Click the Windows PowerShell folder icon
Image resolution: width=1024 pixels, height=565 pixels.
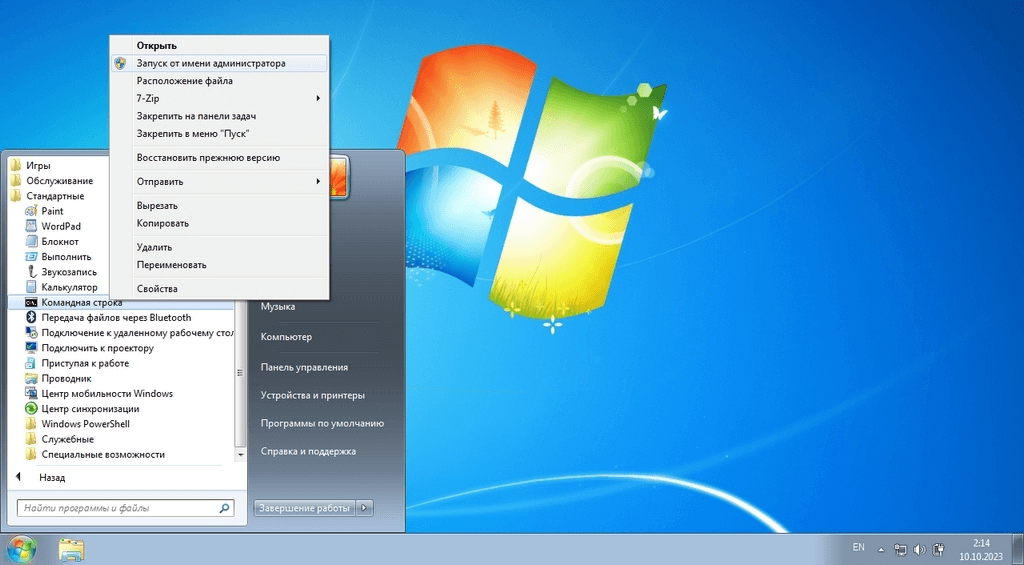point(31,424)
